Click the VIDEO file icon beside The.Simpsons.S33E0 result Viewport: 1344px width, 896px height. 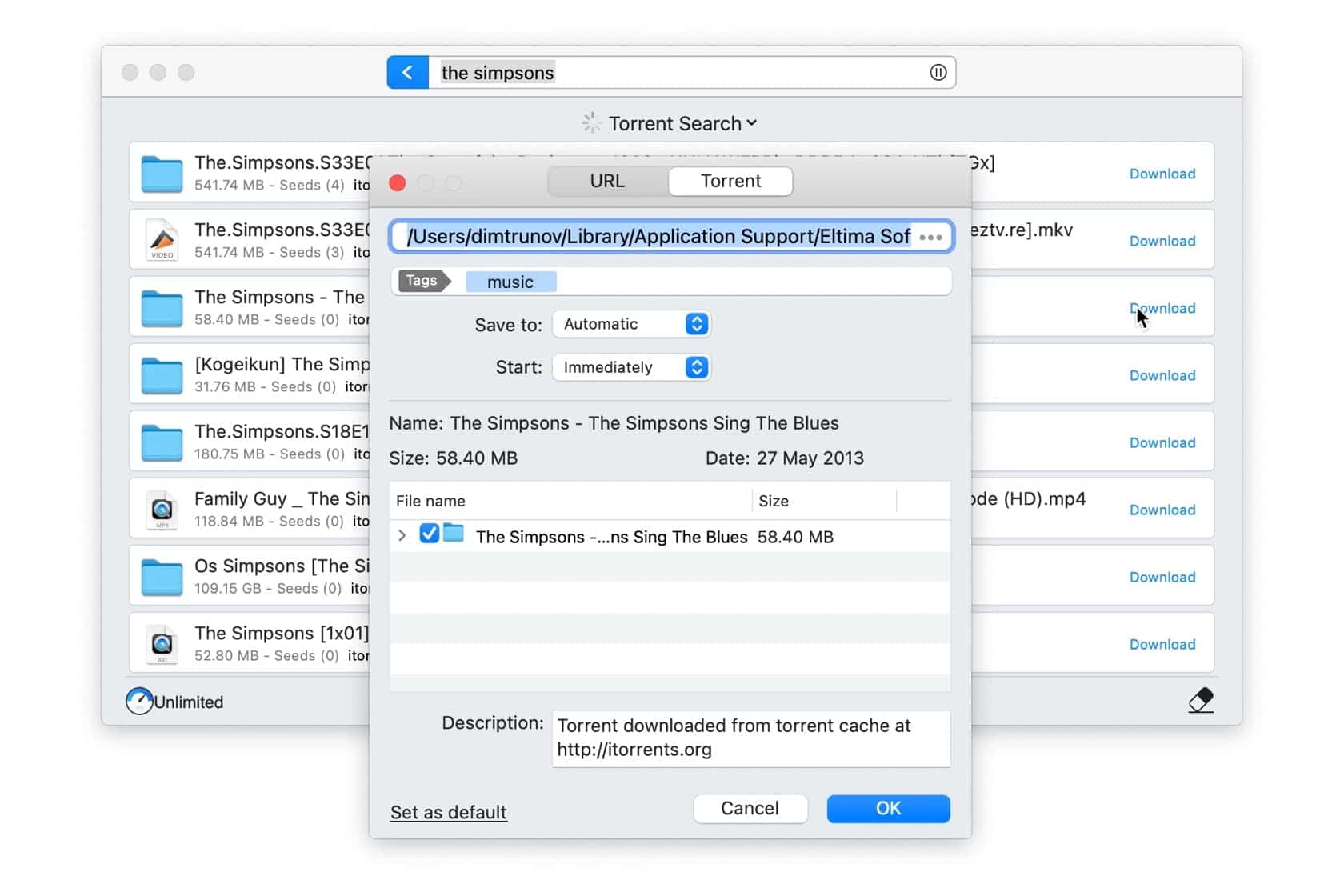(162, 239)
